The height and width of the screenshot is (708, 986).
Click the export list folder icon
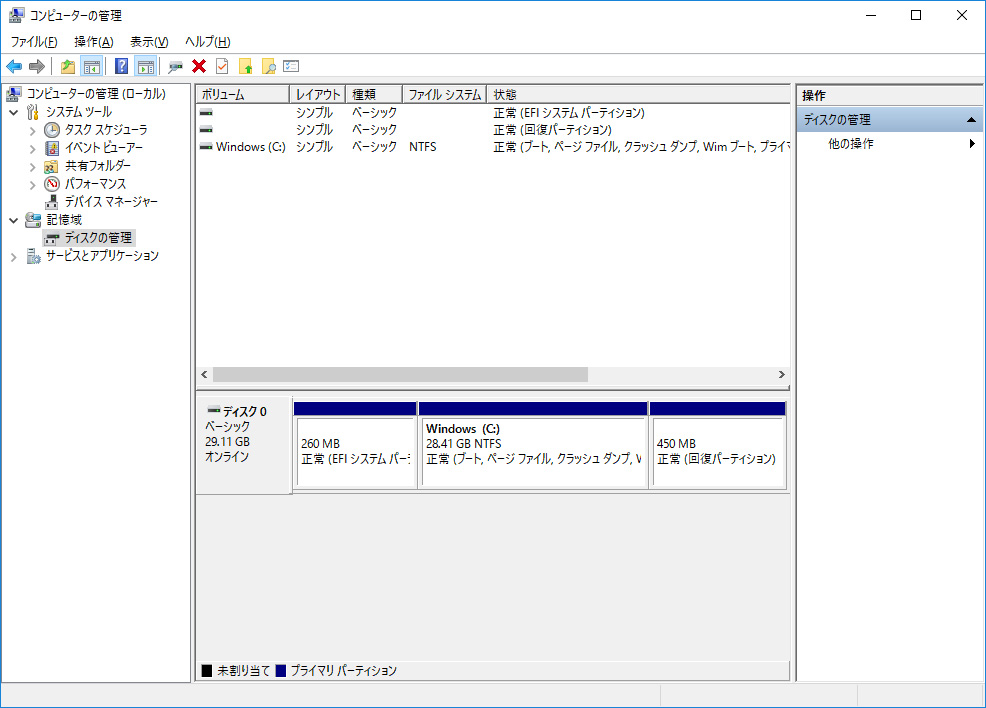(245, 66)
